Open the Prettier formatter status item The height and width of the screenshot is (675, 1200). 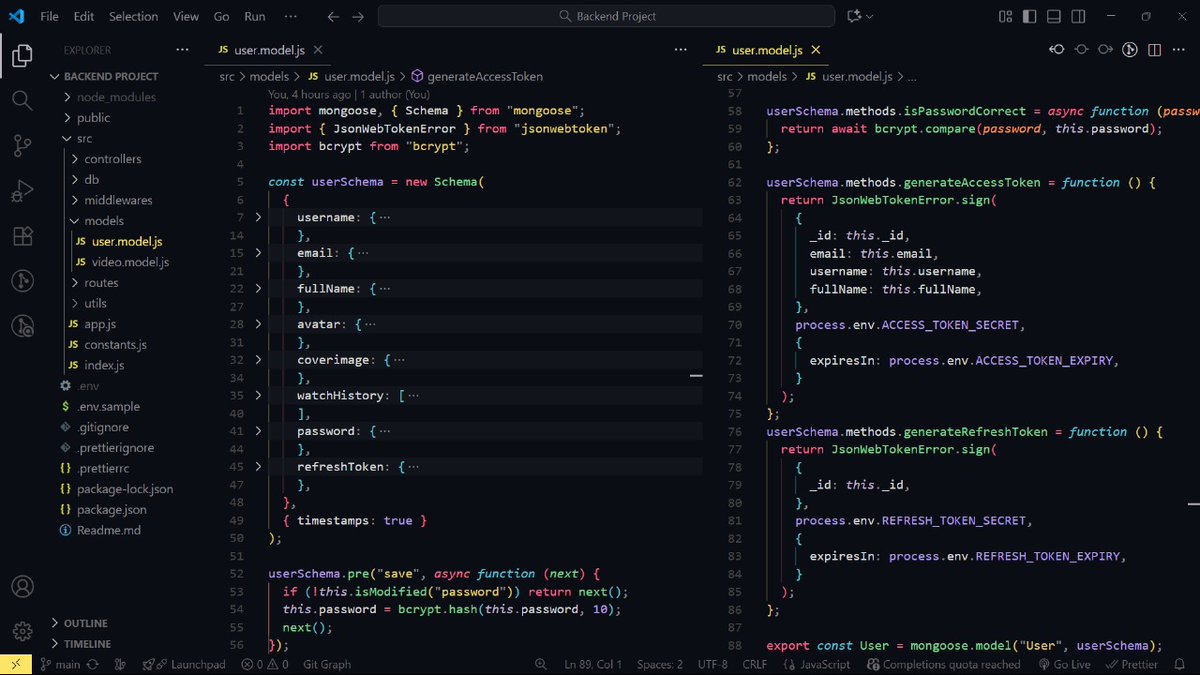coord(1131,664)
